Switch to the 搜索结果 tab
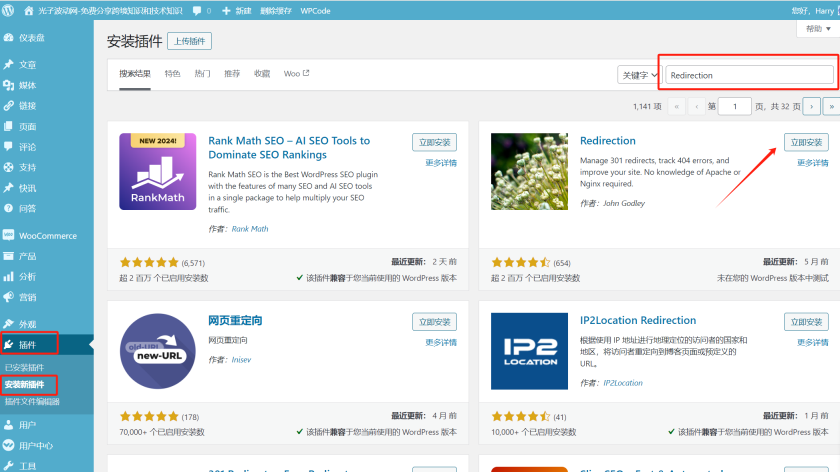840x472 pixels. click(135, 74)
